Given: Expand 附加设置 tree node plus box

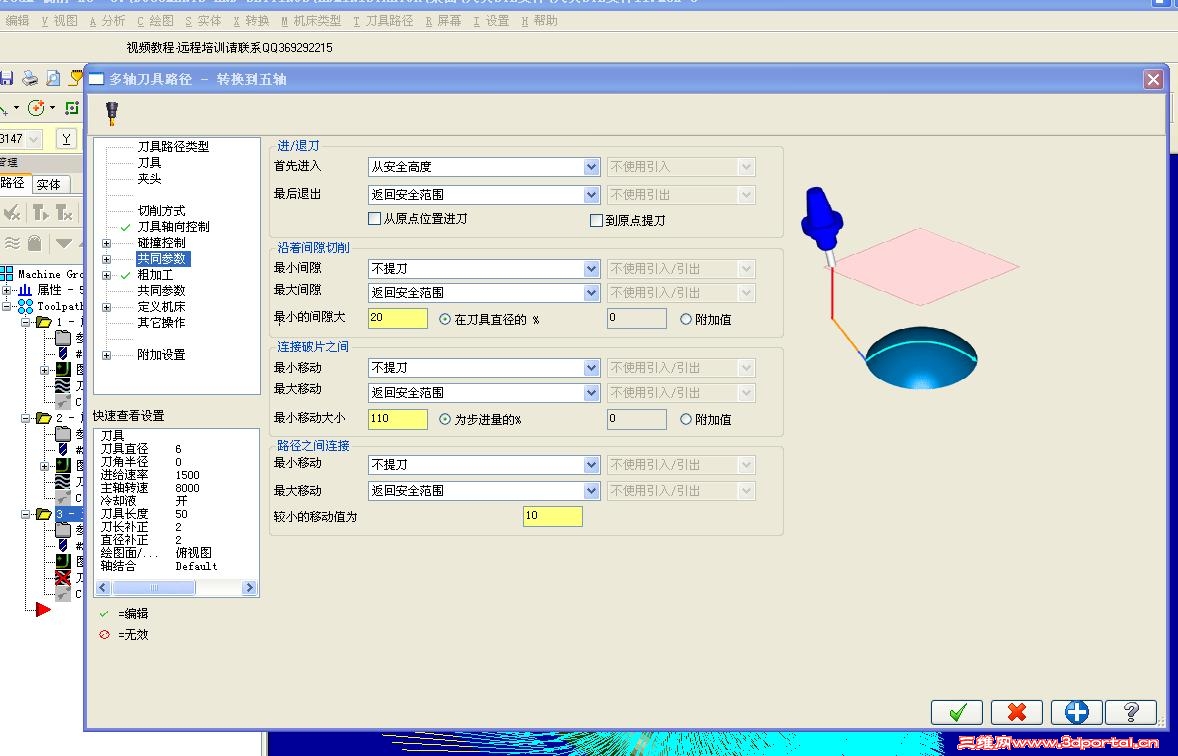Looking at the screenshot, I should coord(107,355).
